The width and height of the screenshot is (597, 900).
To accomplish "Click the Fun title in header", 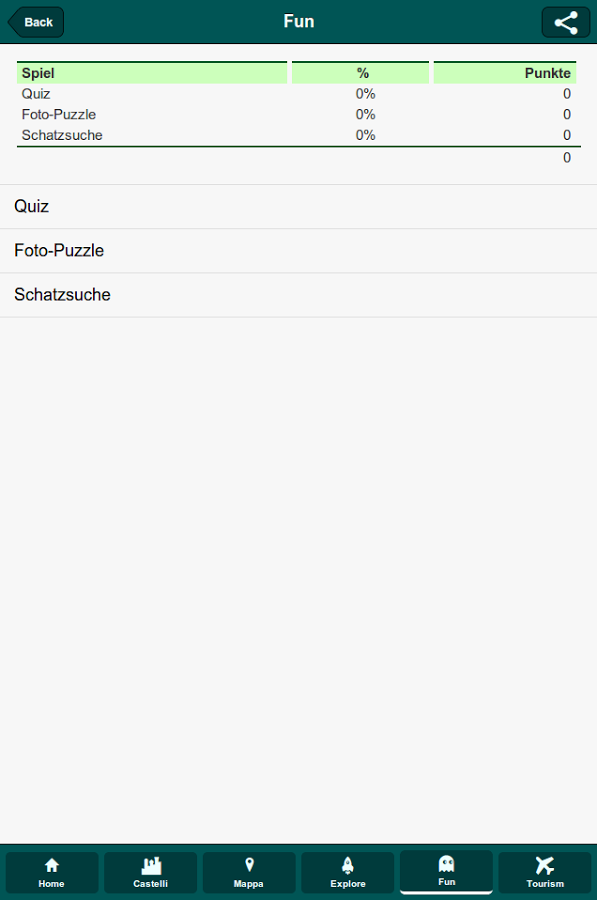I will [298, 21].
